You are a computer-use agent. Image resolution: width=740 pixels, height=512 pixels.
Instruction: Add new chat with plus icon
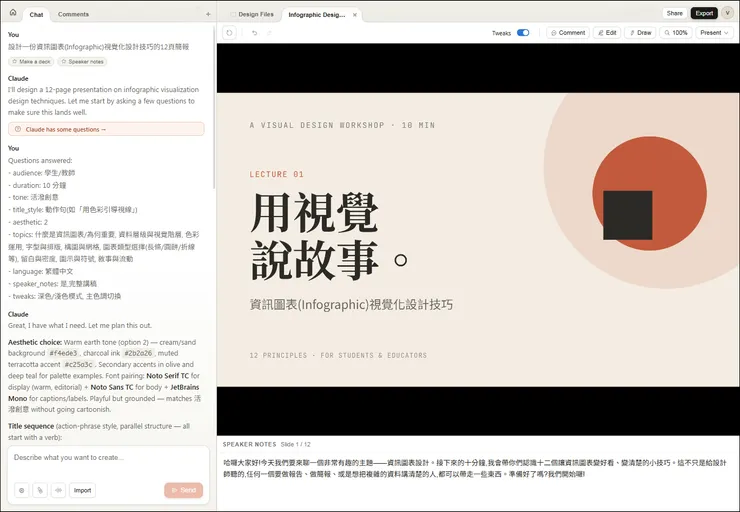(x=208, y=14)
